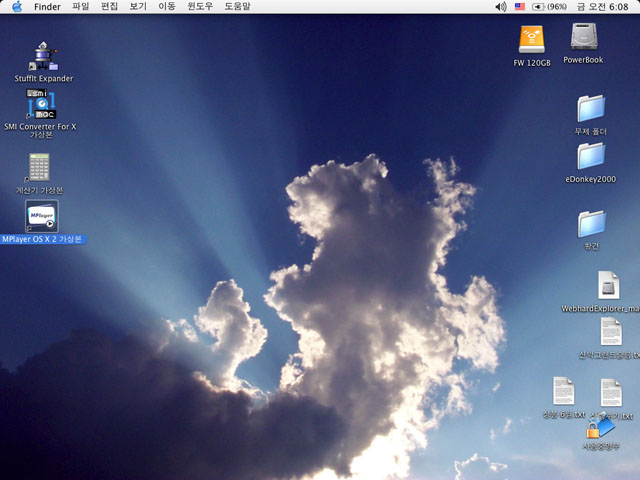Select the eDonkey2000 folder
The width and height of the screenshot is (640, 480).
[591, 156]
